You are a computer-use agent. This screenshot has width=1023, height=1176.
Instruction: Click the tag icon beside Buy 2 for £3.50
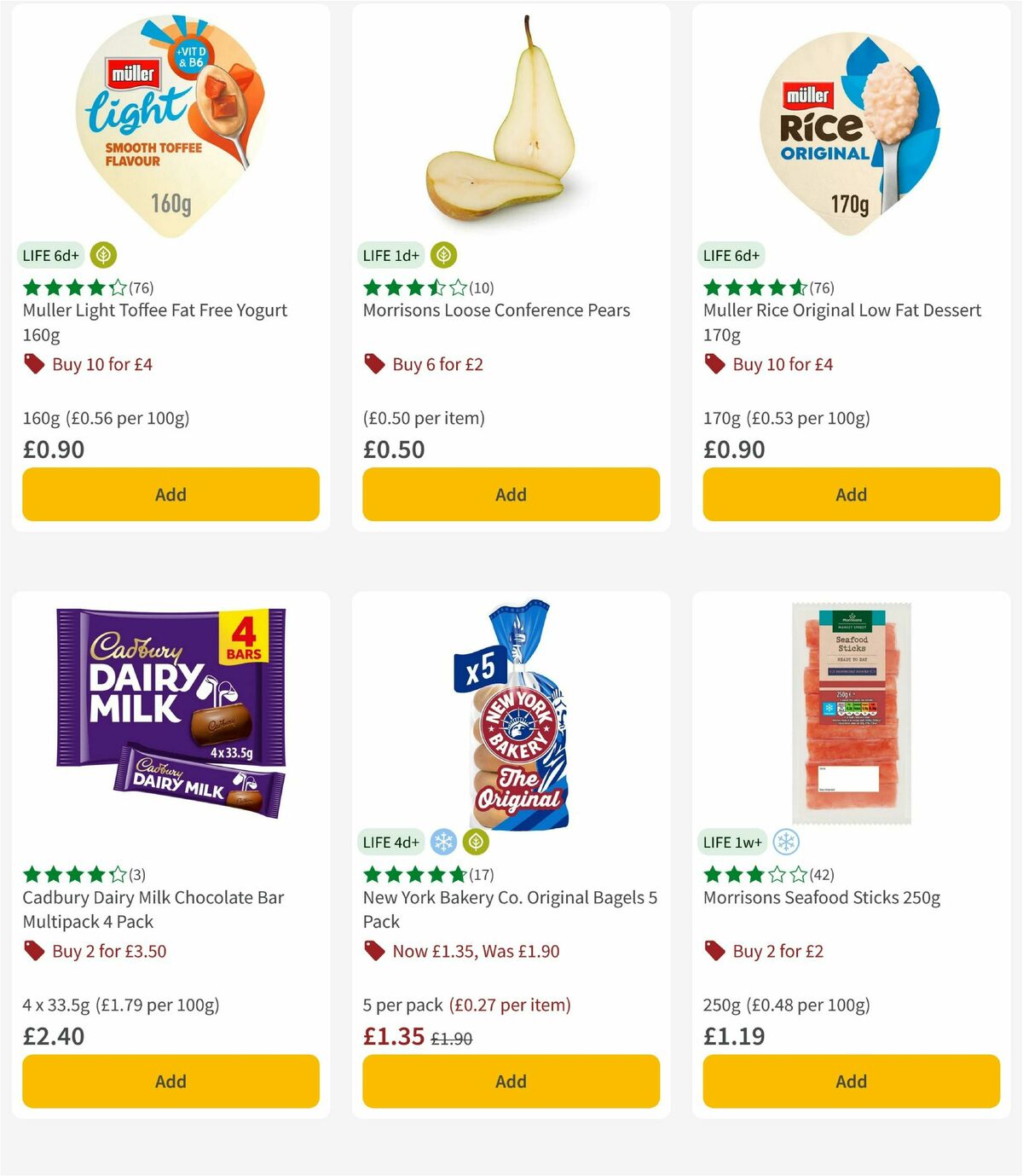tap(34, 951)
